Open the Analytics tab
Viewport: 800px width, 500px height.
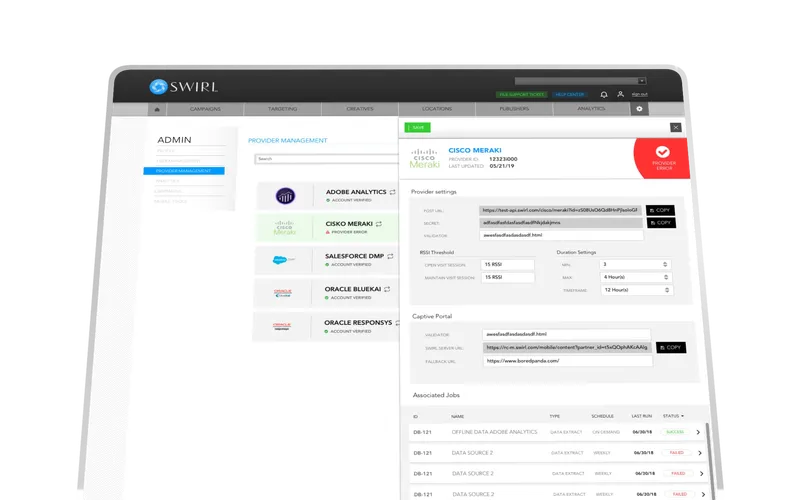[591, 109]
